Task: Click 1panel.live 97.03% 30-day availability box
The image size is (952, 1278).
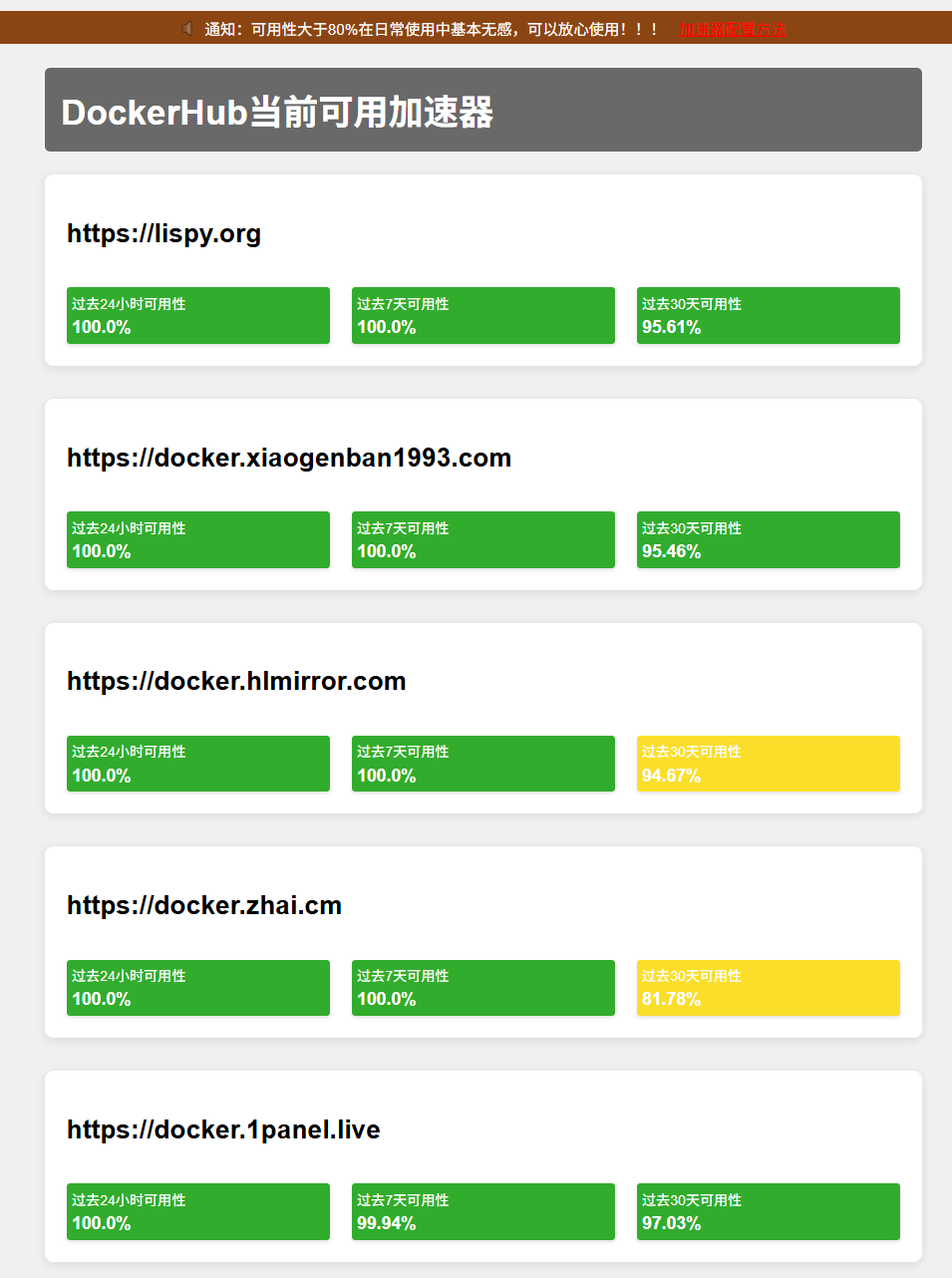Action: [x=769, y=1211]
